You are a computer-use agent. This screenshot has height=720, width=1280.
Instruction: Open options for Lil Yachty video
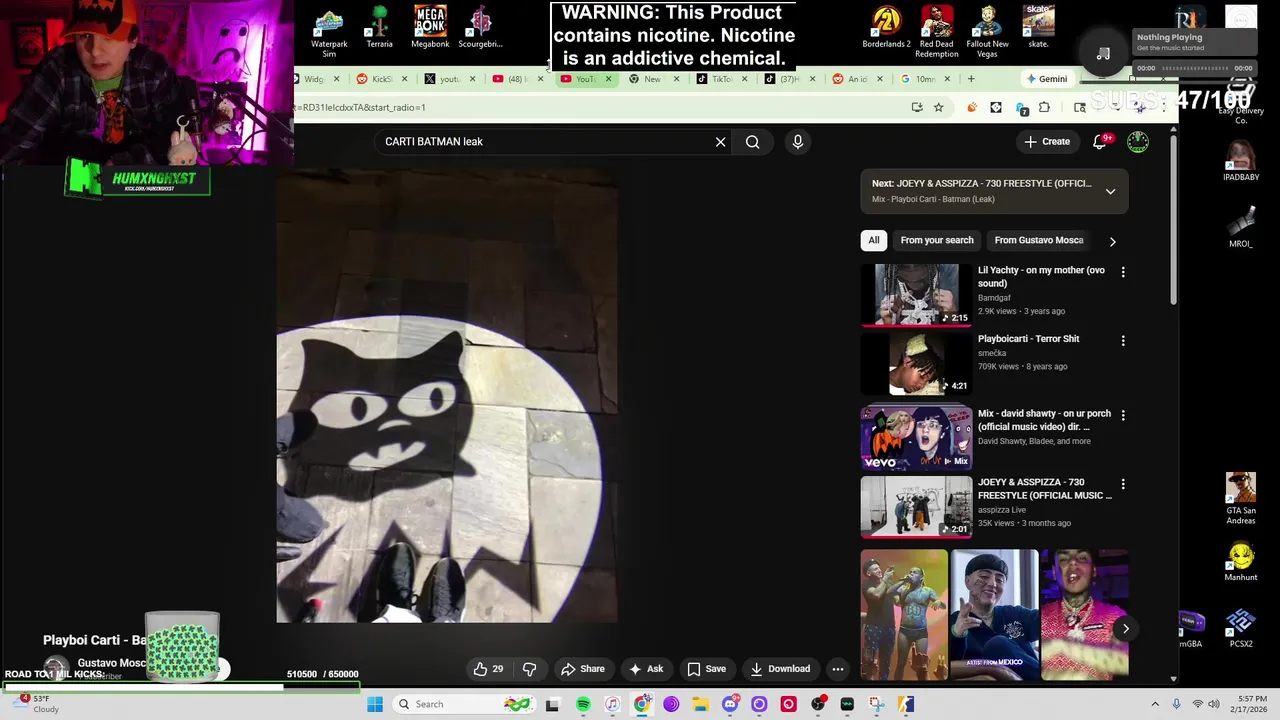[x=1123, y=272]
